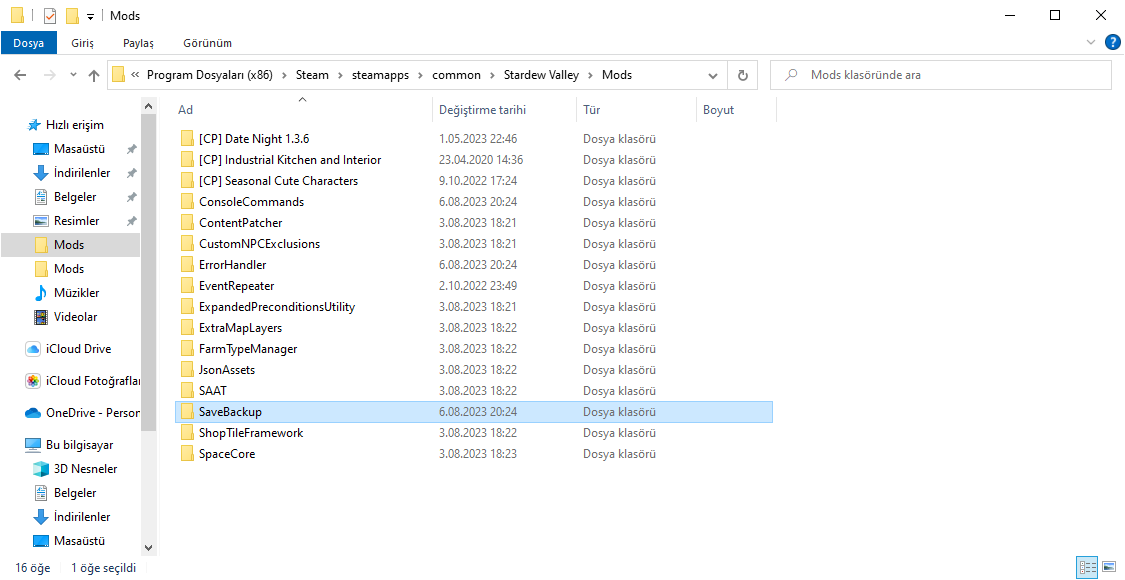The width and height of the screenshot is (1125, 580).
Task: Select the ShopTileFramework folder
Action: pos(250,433)
